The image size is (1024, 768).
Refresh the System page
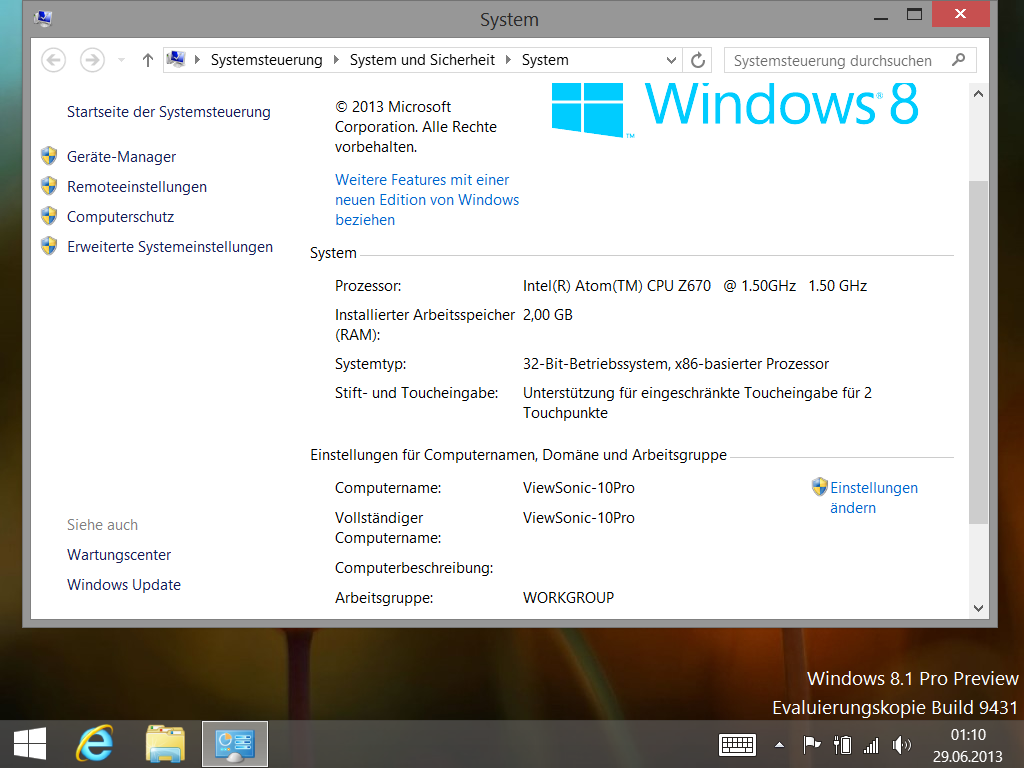click(x=698, y=60)
